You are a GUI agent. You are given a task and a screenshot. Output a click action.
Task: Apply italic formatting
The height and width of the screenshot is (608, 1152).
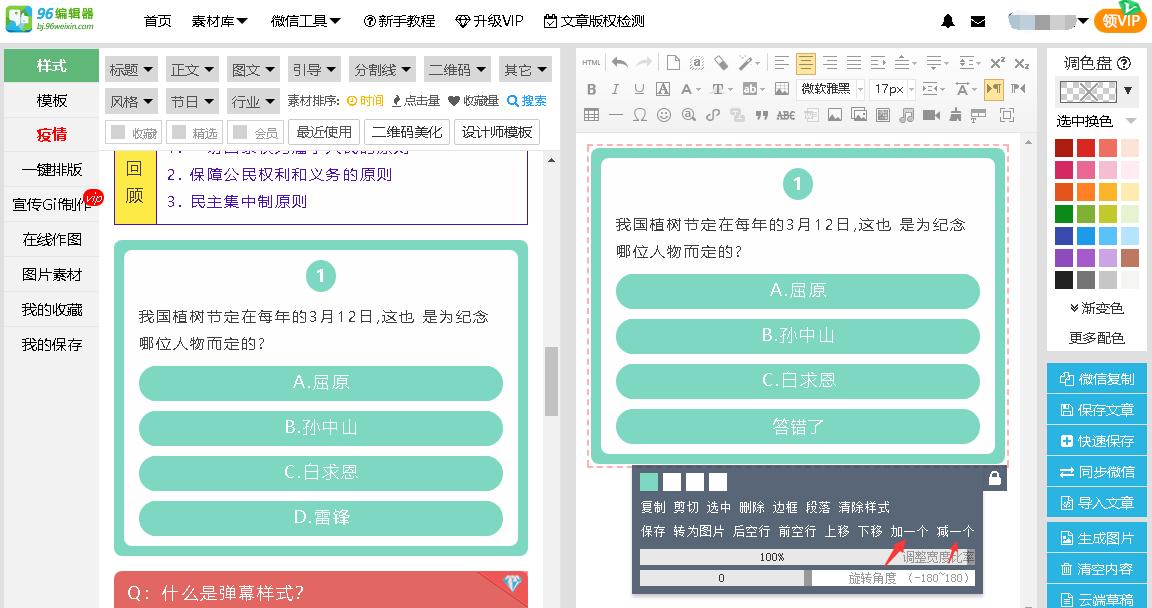[615, 89]
